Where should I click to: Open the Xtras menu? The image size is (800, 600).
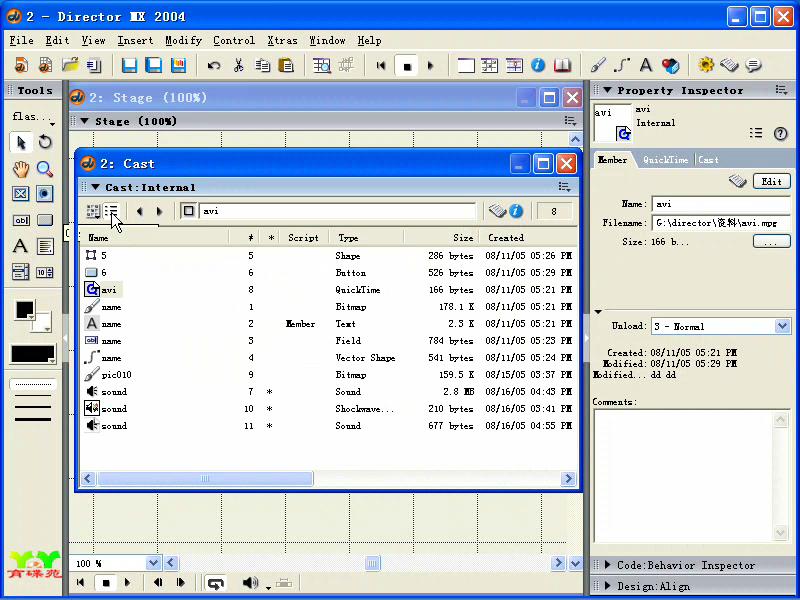[x=282, y=40]
